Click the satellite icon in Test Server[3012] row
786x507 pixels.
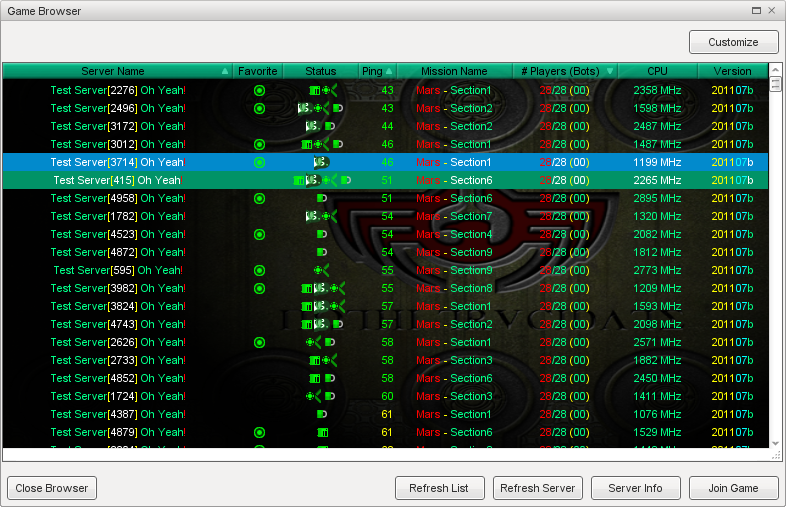pos(321,144)
